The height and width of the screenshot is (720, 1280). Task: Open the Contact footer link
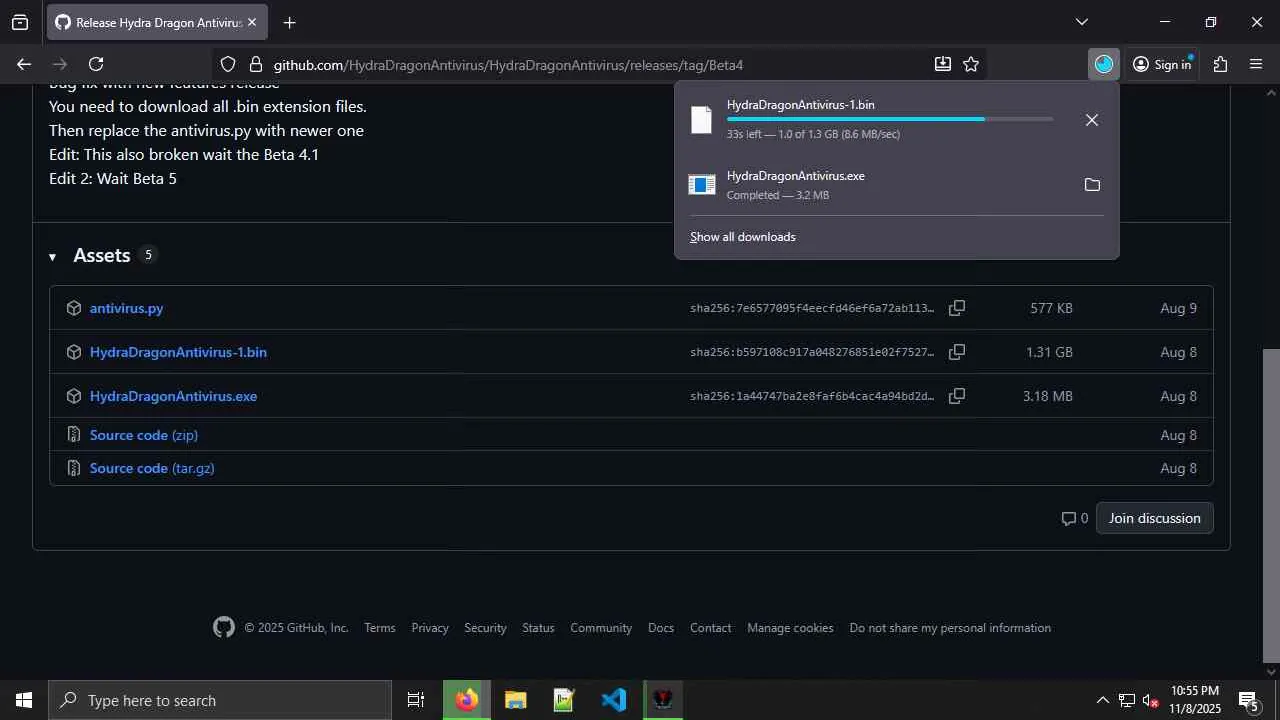(x=711, y=628)
